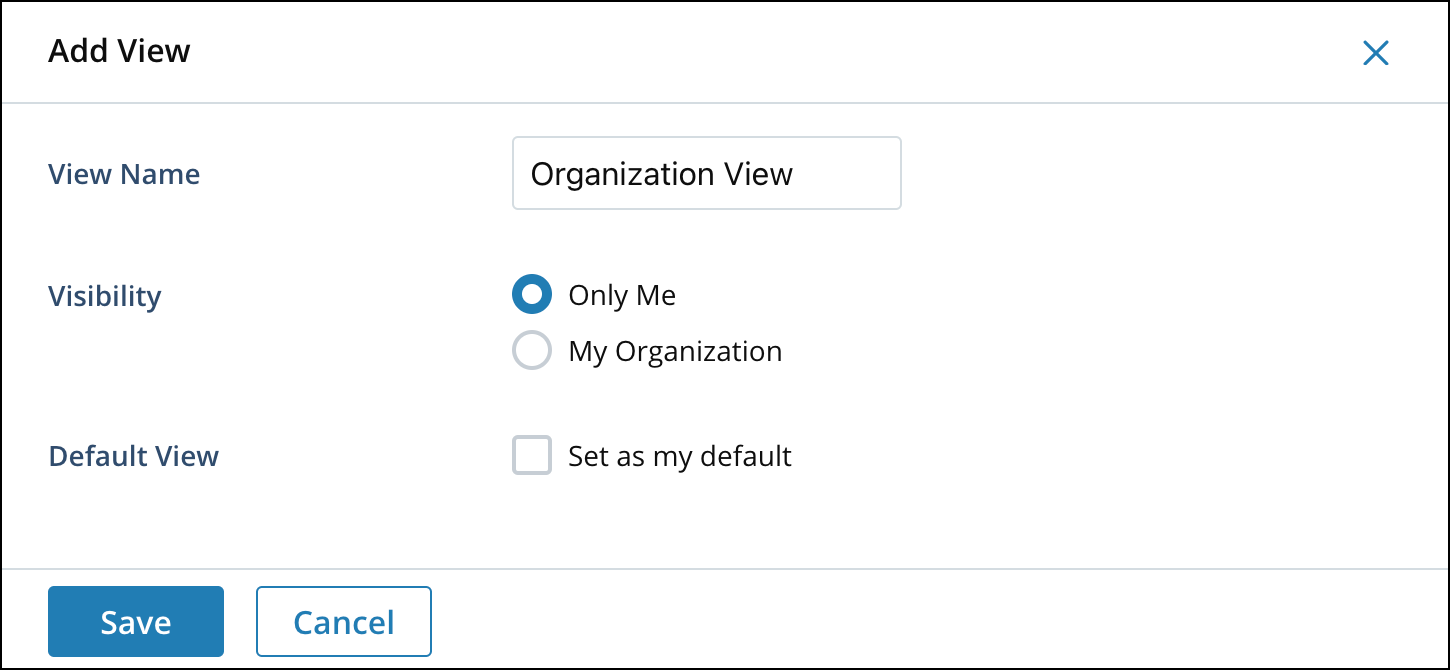1450x670 pixels.
Task: Dismiss the Add View dialog via the X
Action: [x=1376, y=53]
